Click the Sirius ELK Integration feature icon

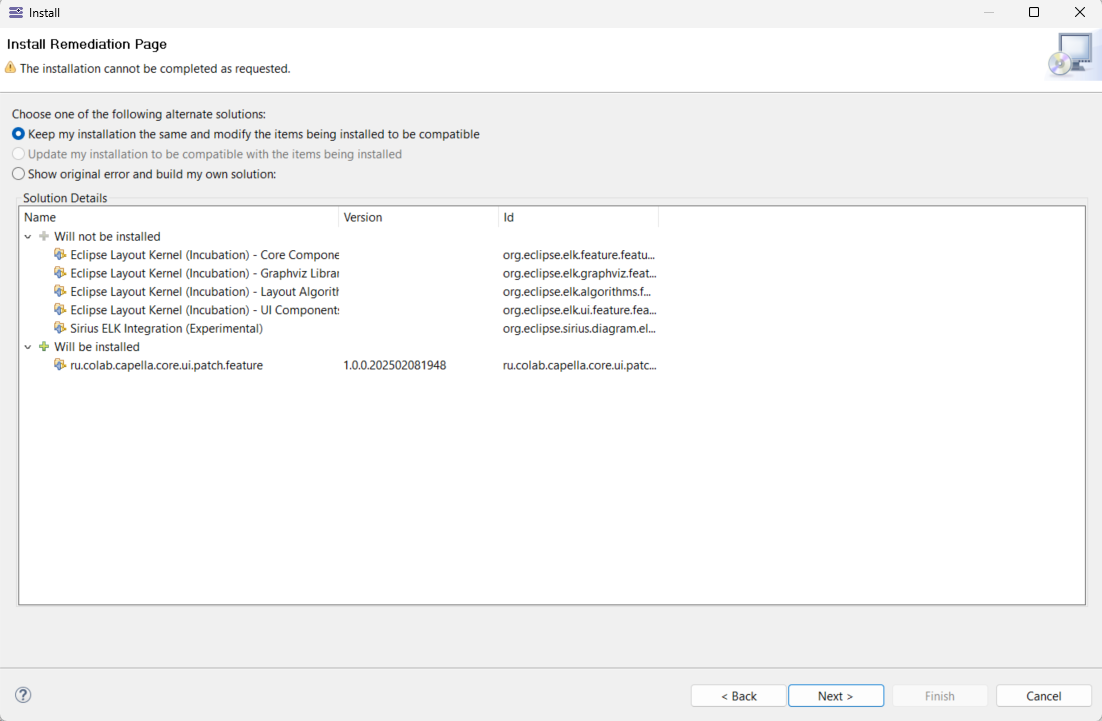(x=60, y=328)
